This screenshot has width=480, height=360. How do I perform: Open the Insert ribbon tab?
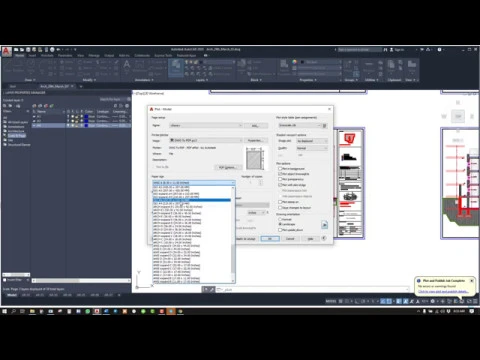(x=32, y=55)
